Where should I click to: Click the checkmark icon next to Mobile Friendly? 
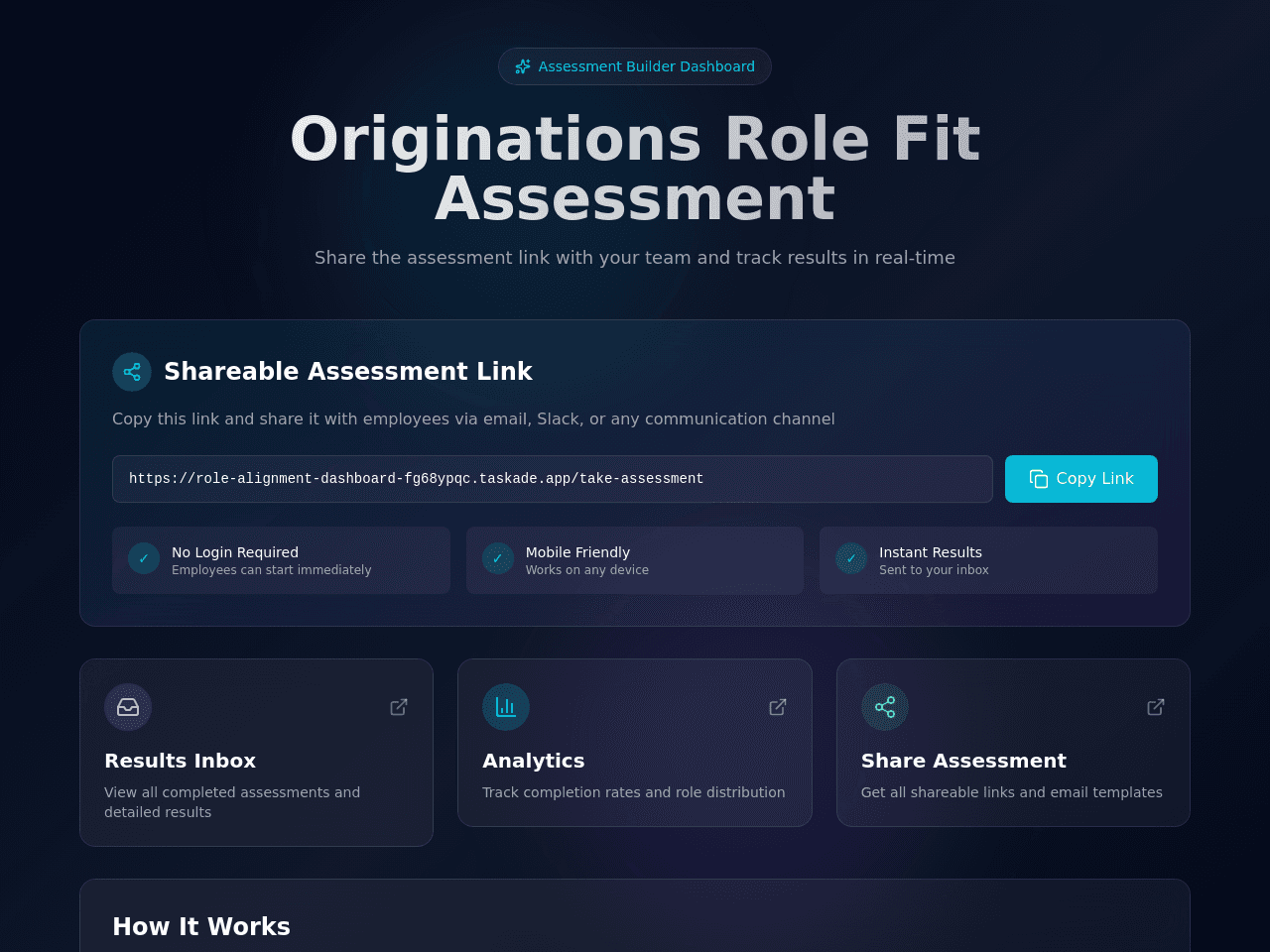tap(498, 558)
